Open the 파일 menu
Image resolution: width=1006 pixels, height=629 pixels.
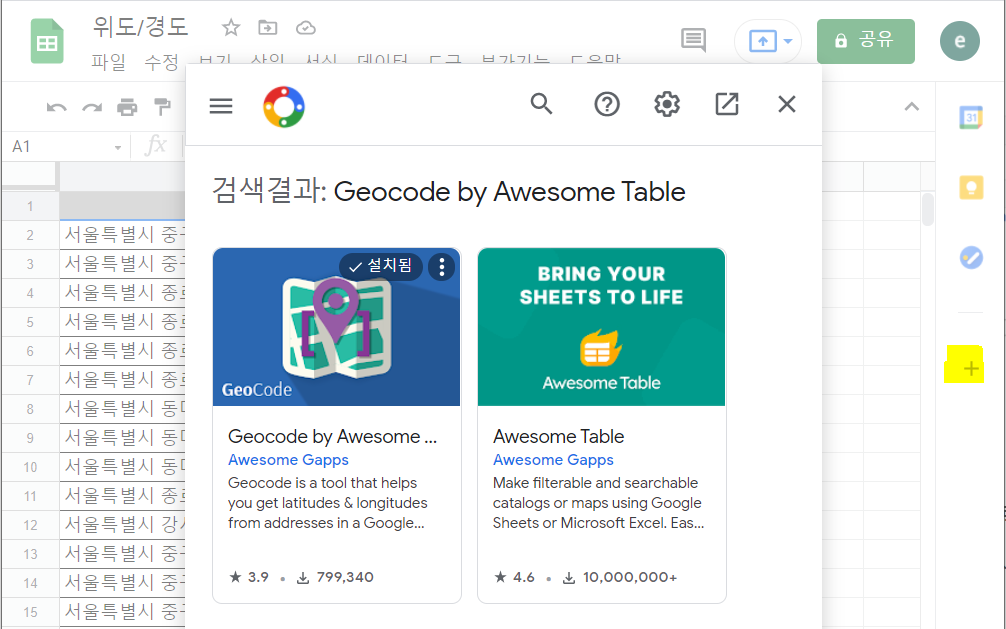click(x=108, y=62)
